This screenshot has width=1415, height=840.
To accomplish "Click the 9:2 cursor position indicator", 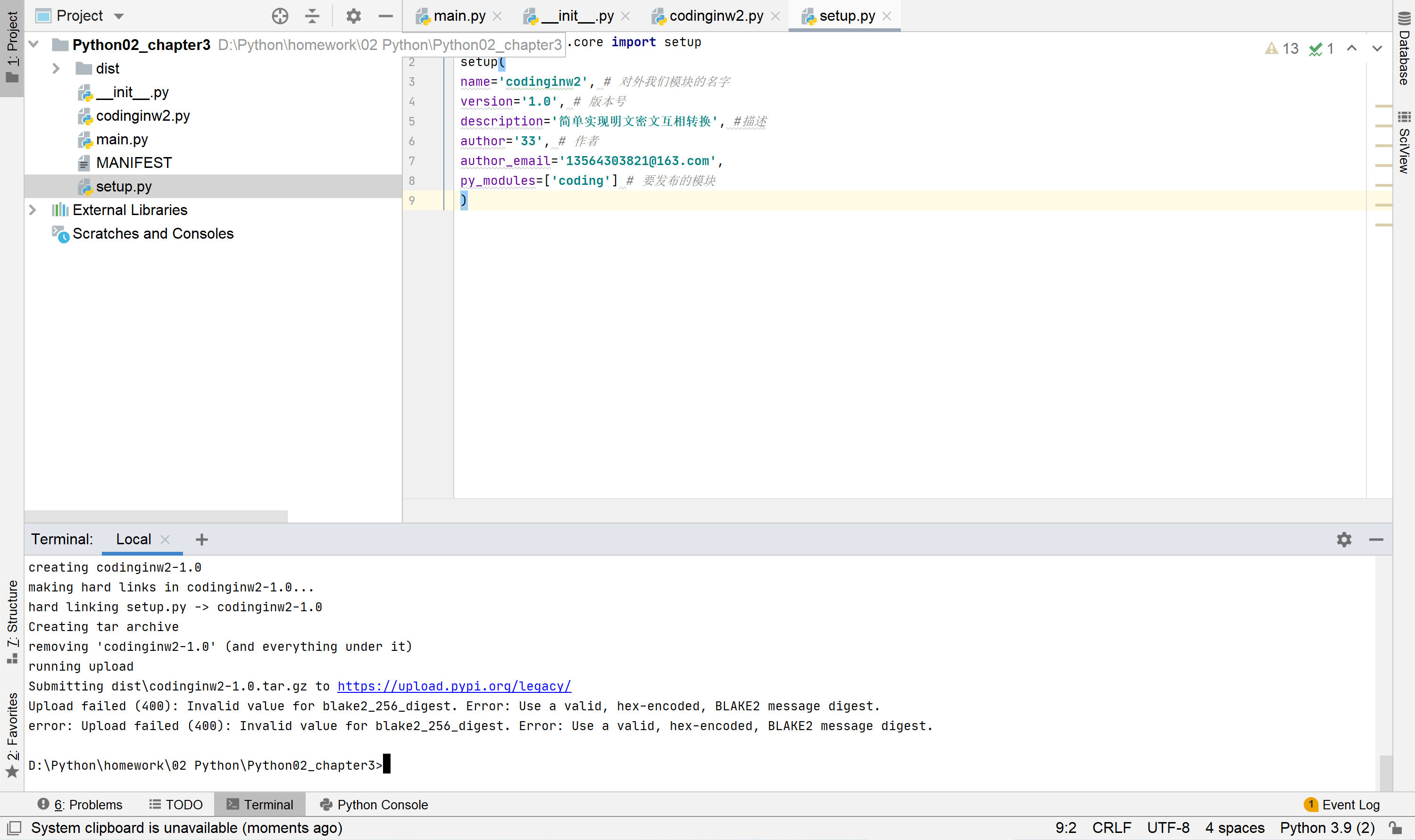I will [x=1066, y=828].
